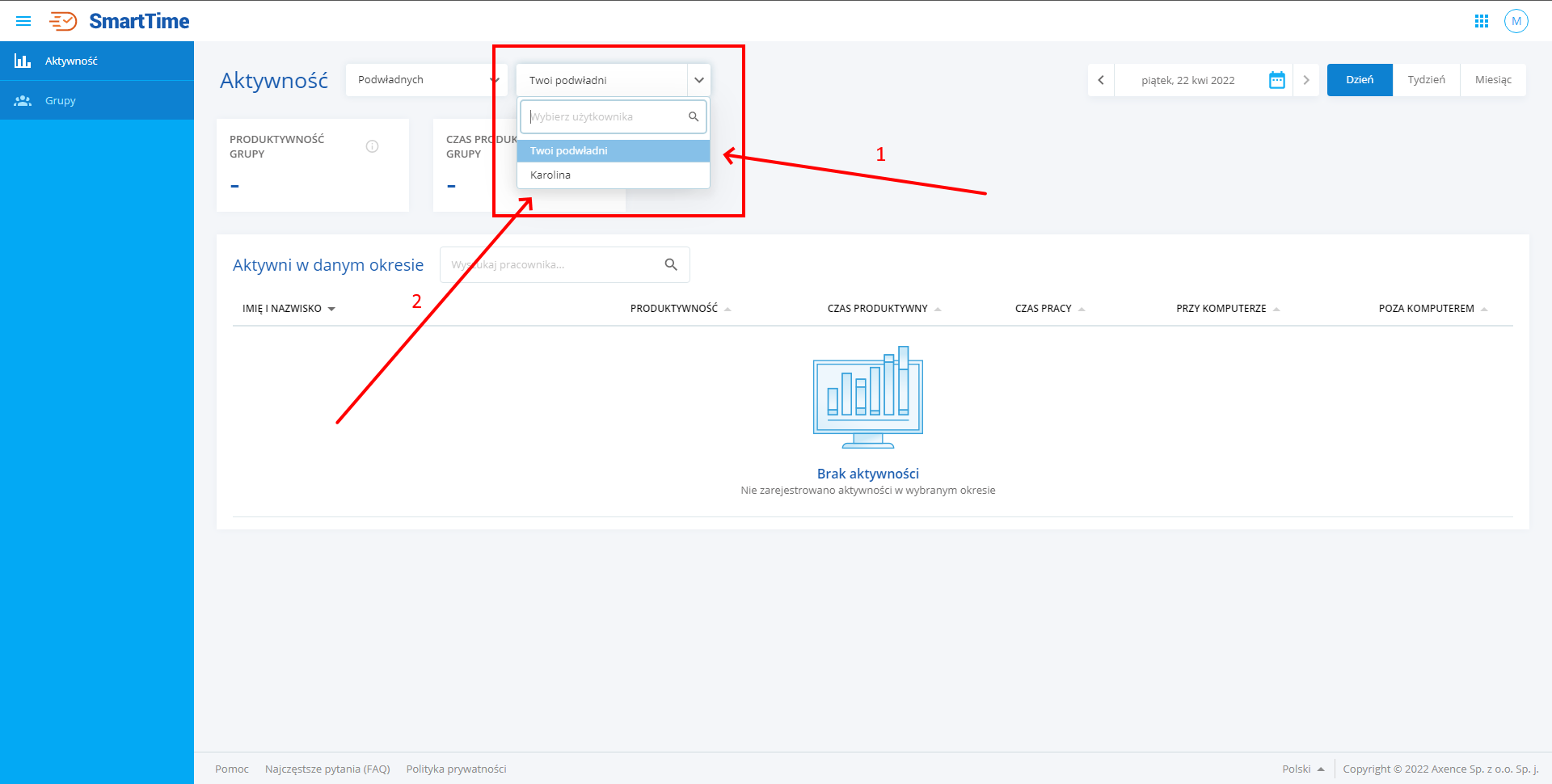
Task: Open the calendar date picker icon
Action: [1276, 80]
